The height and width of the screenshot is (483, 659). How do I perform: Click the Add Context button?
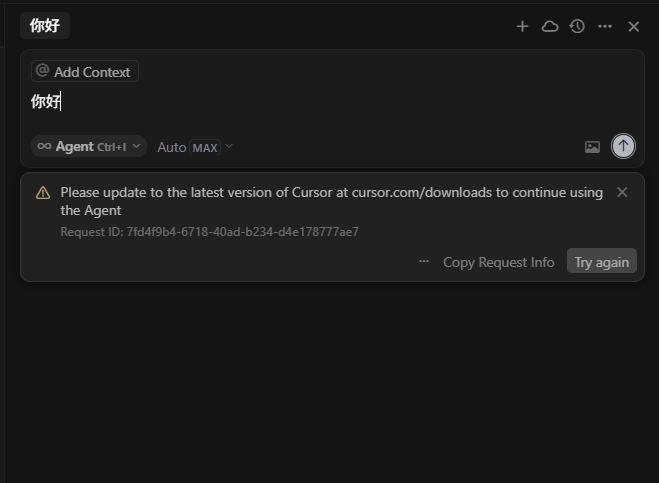pyautogui.click(x=84, y=72)
